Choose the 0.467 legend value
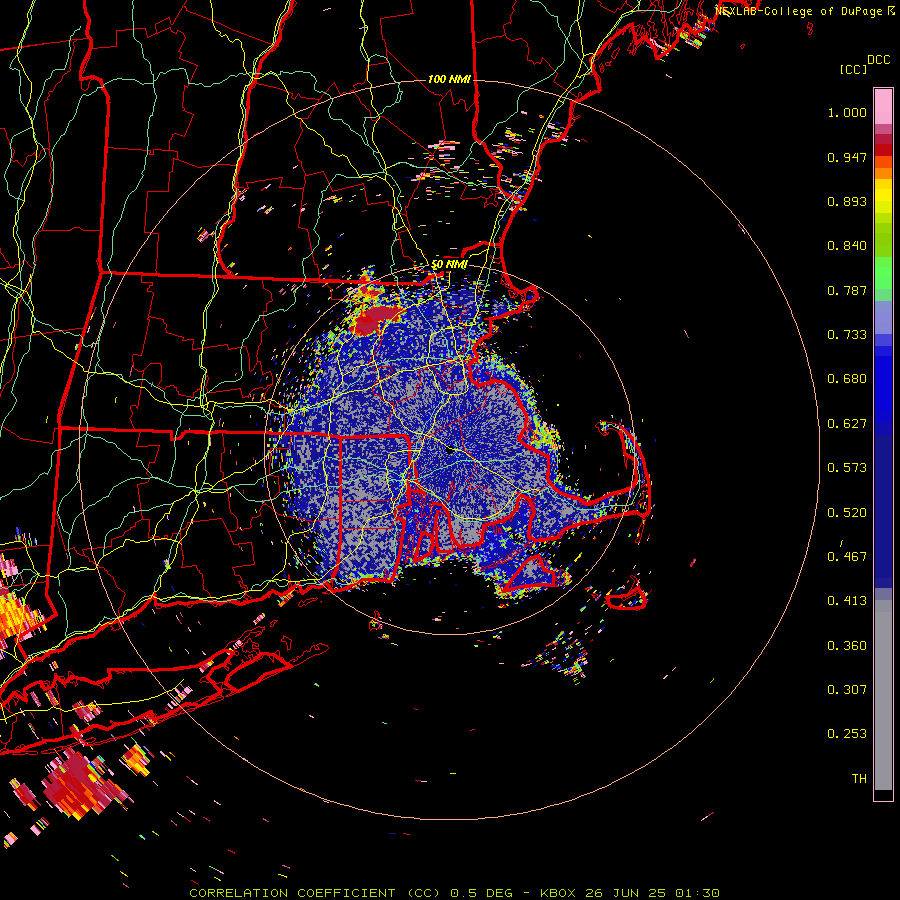The width and height of the screenshot is (900, 900). [x=847, y=557]
